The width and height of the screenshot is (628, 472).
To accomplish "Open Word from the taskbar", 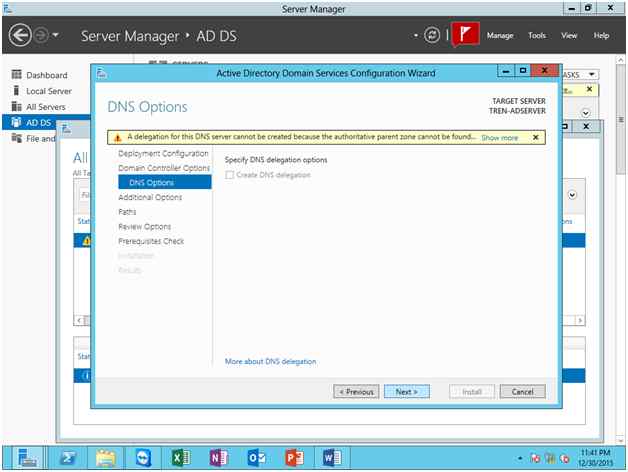I will pyautogui.click(x=332, y=458).
